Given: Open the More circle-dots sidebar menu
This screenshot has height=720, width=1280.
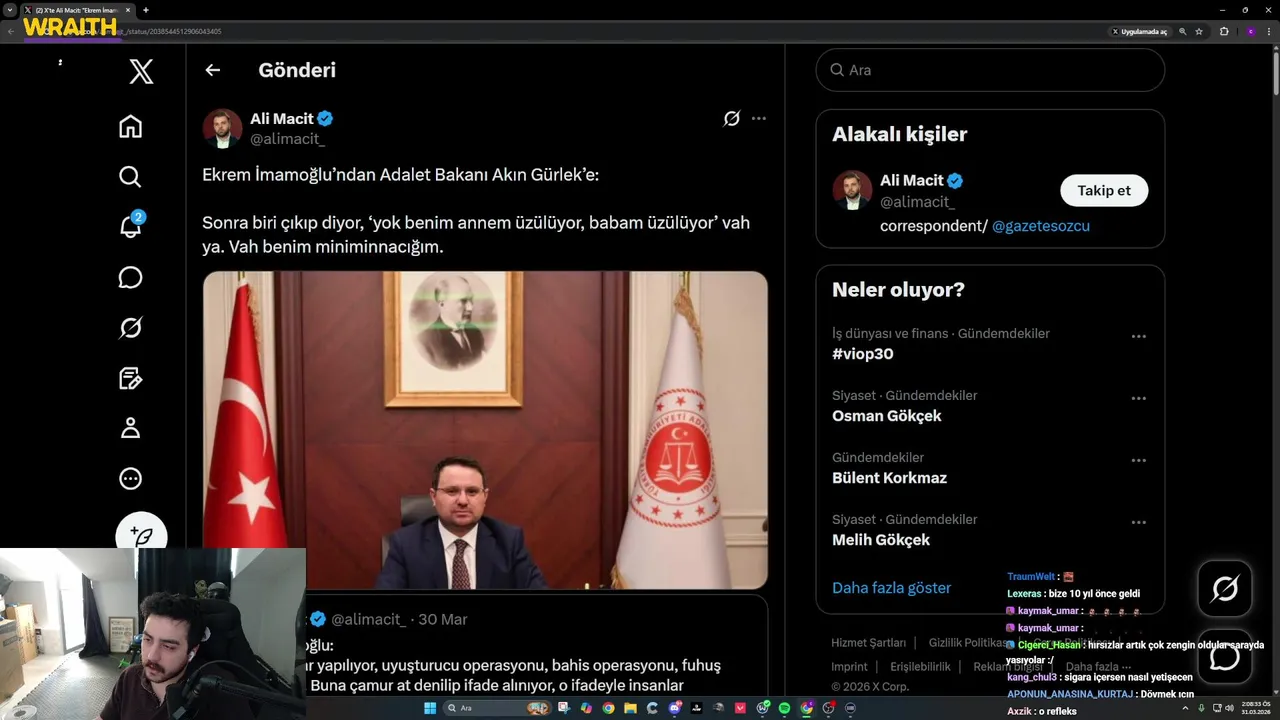Looking at the screenshot, I should pos(130,479).
